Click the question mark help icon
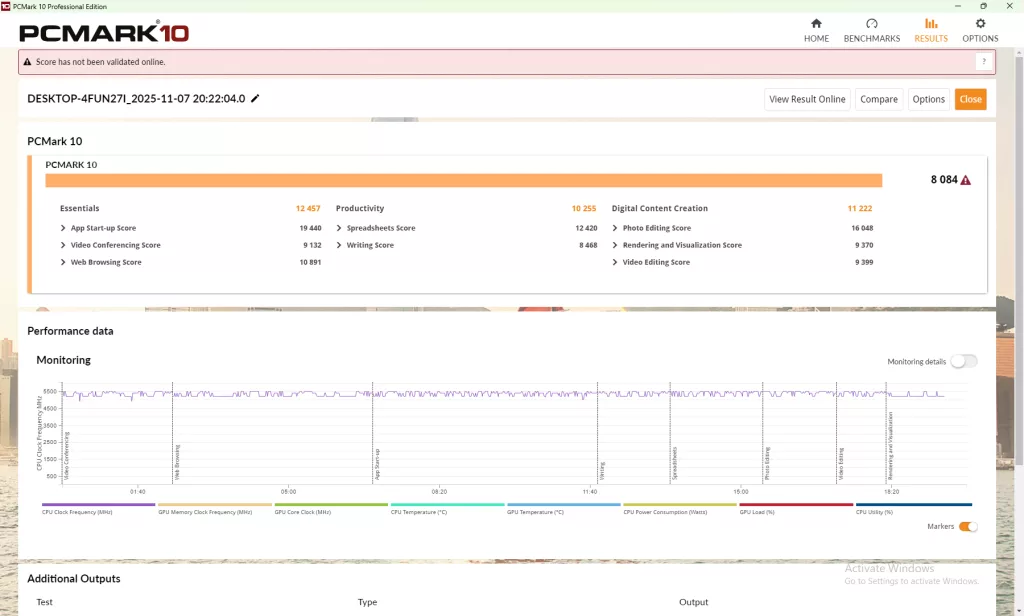The height and width of the screenshot is (616, 1024). [x=984, y=62]
